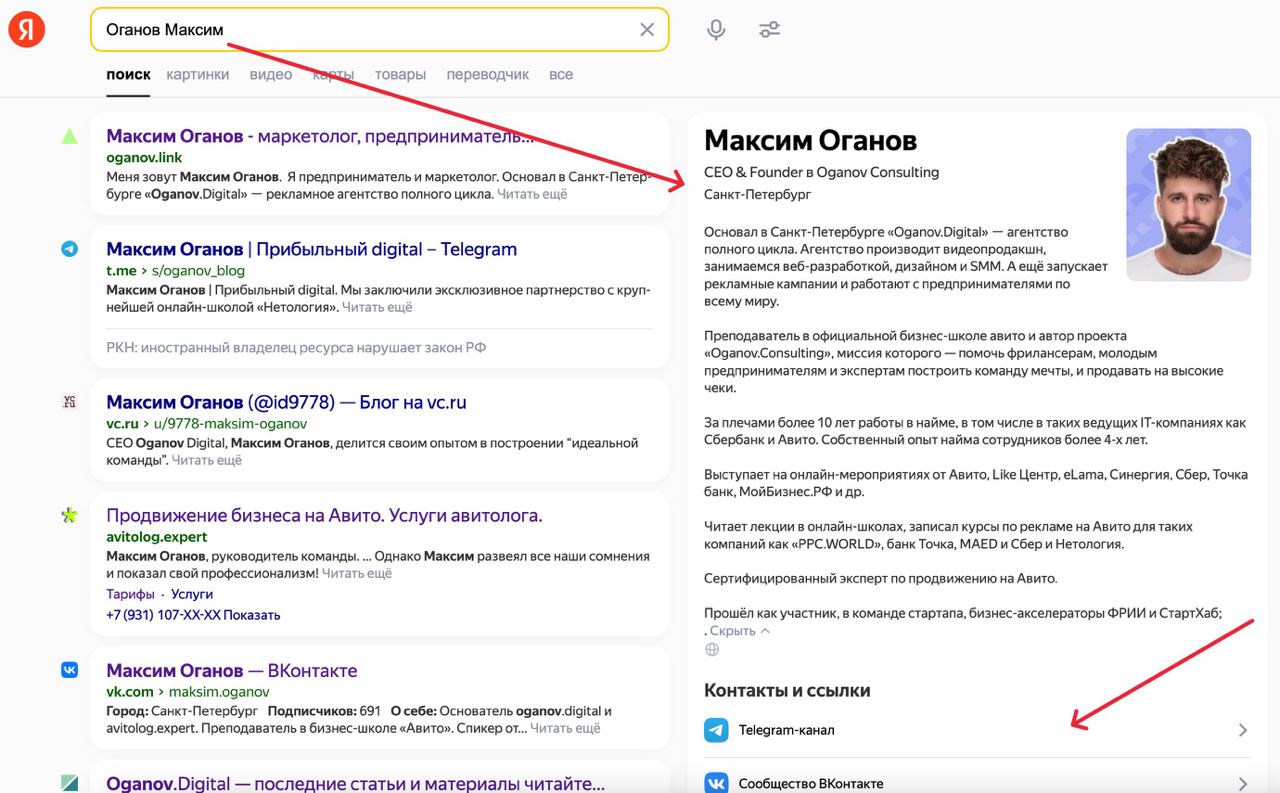
Task: Open the Услуги sitelink
Action: click(192, 594)
